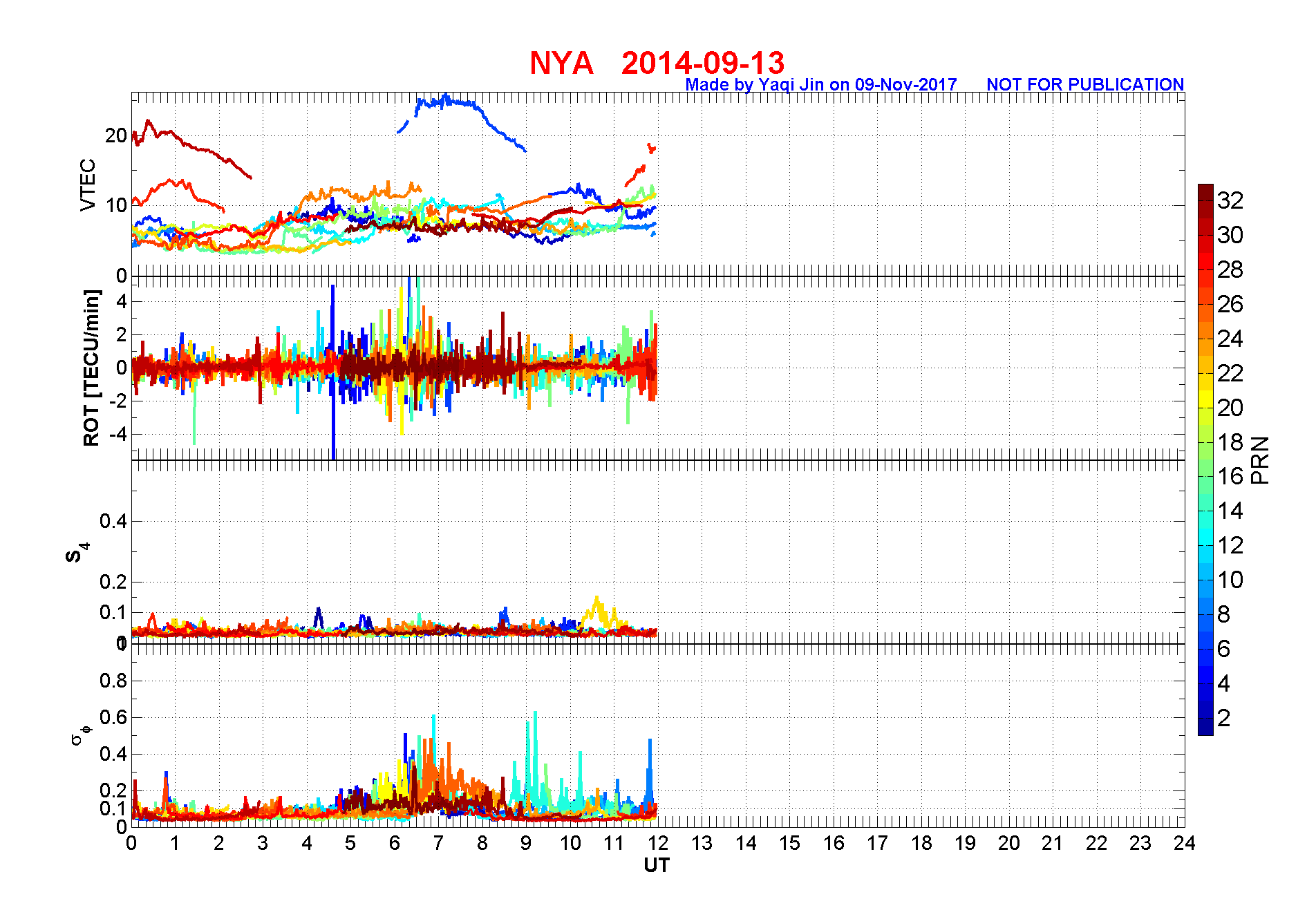
Task: Click S4 y-axis tick label '0.4'
Action: click(113, 522)
